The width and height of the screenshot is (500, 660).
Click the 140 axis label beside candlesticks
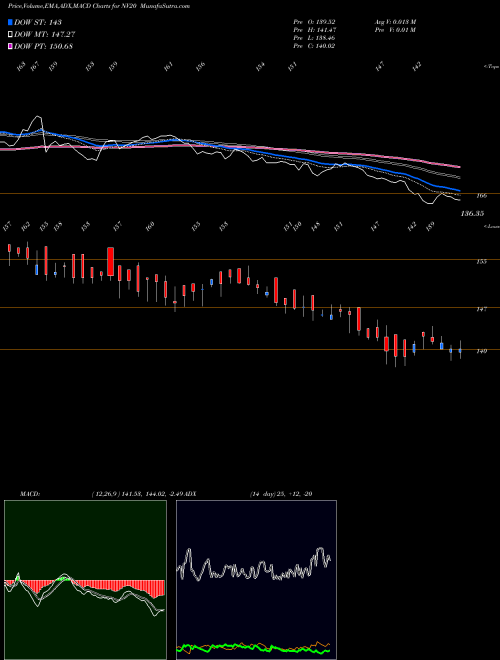(x=481, y=351)
